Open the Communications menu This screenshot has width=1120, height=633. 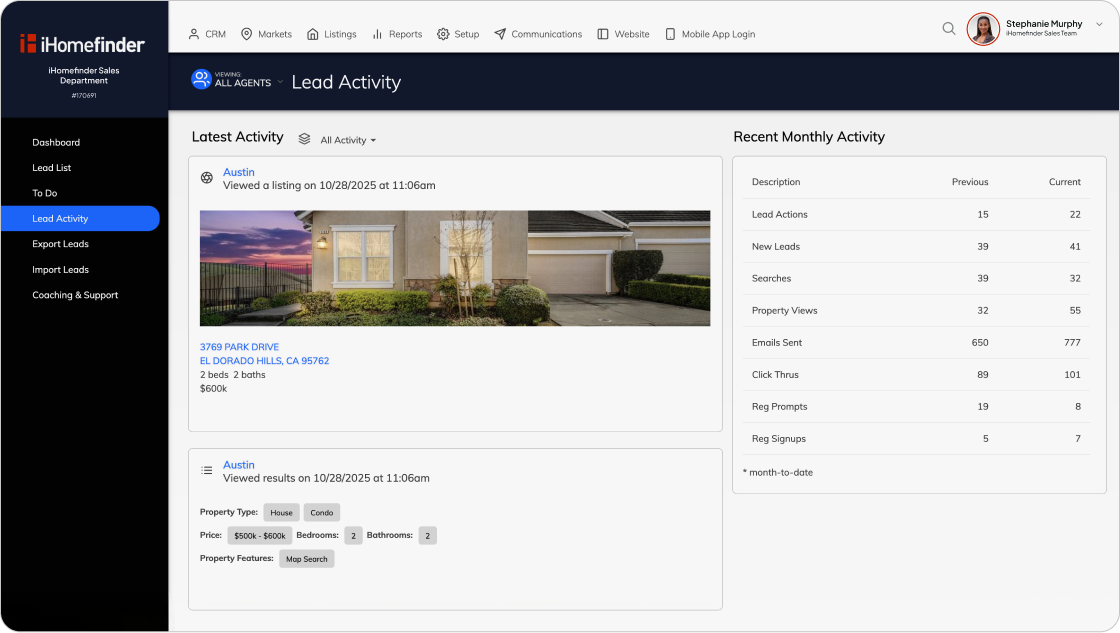click(x=538, y=34)
